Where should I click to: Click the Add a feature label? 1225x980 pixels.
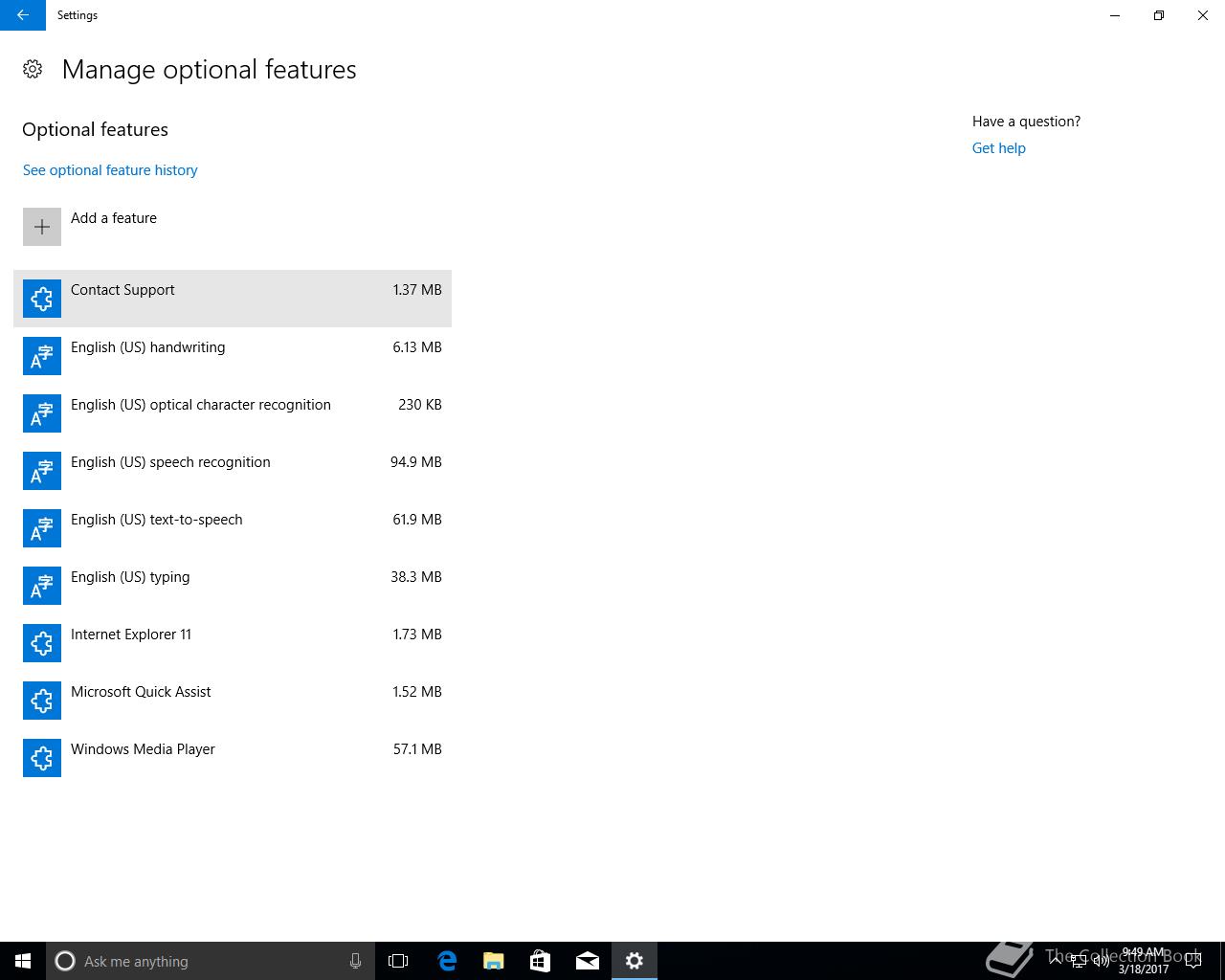[x=114, y=218]
